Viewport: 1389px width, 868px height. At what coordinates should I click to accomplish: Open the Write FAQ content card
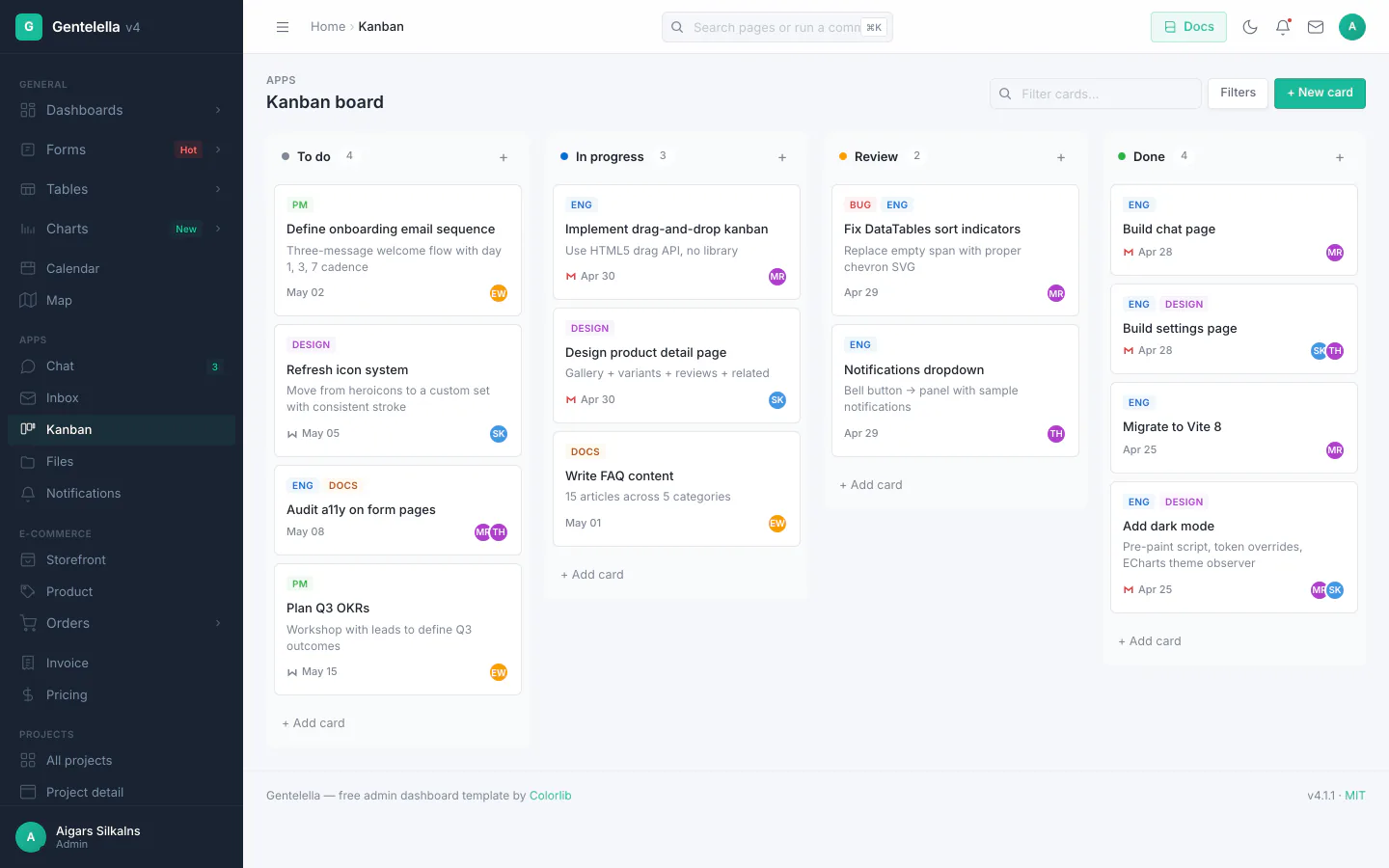[x=676, y=489]
